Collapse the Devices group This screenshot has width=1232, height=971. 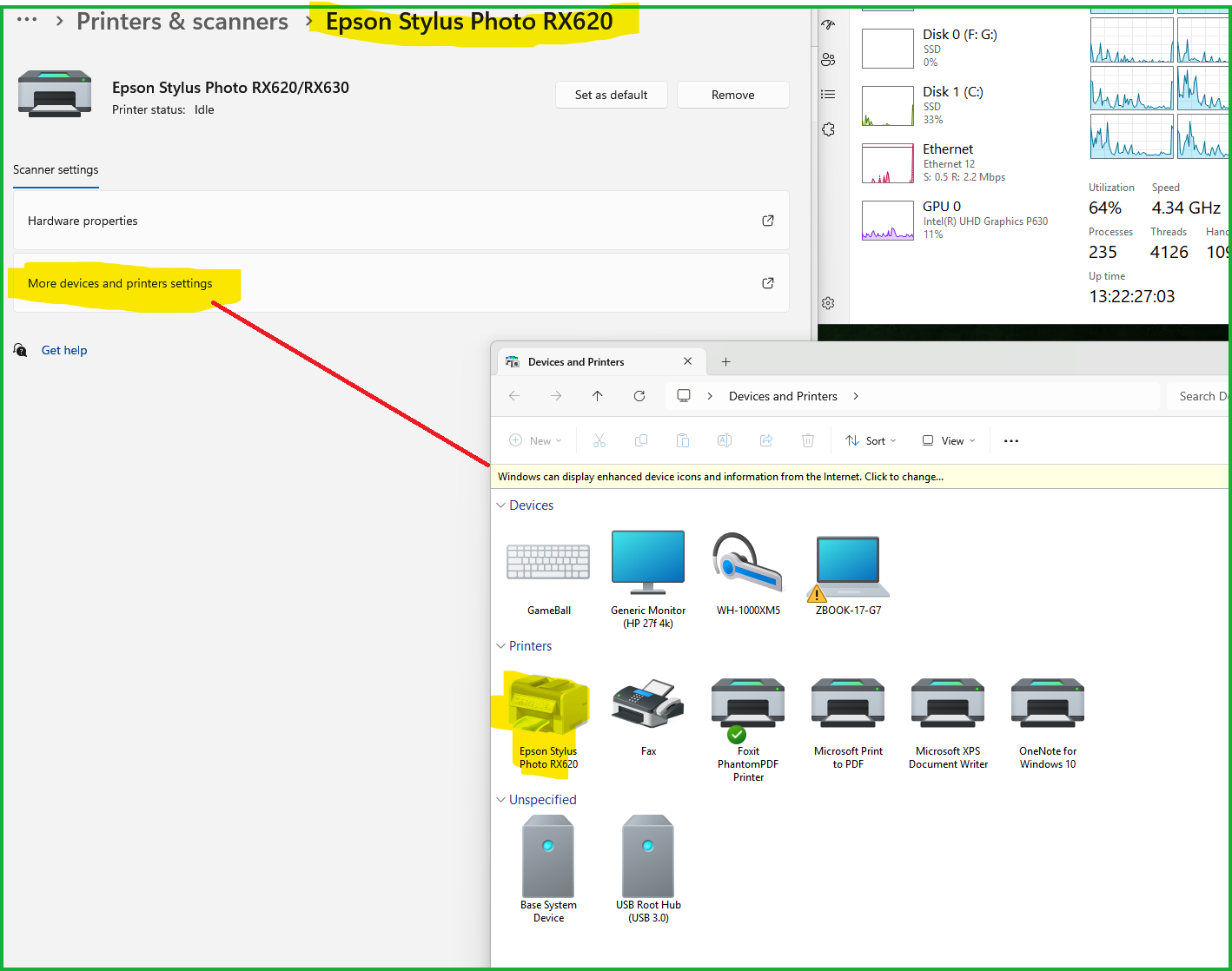coord(500,505)
